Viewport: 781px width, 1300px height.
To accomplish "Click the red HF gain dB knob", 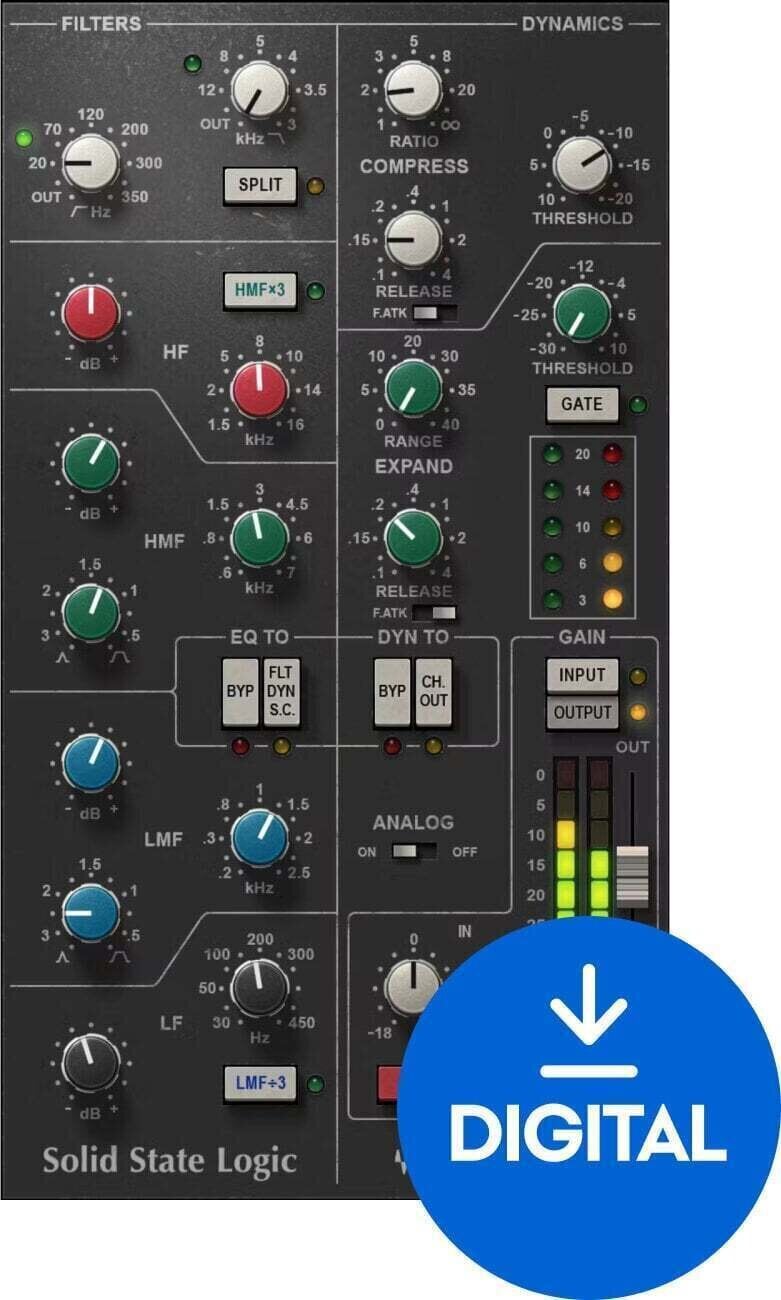I will coord(91,311).
